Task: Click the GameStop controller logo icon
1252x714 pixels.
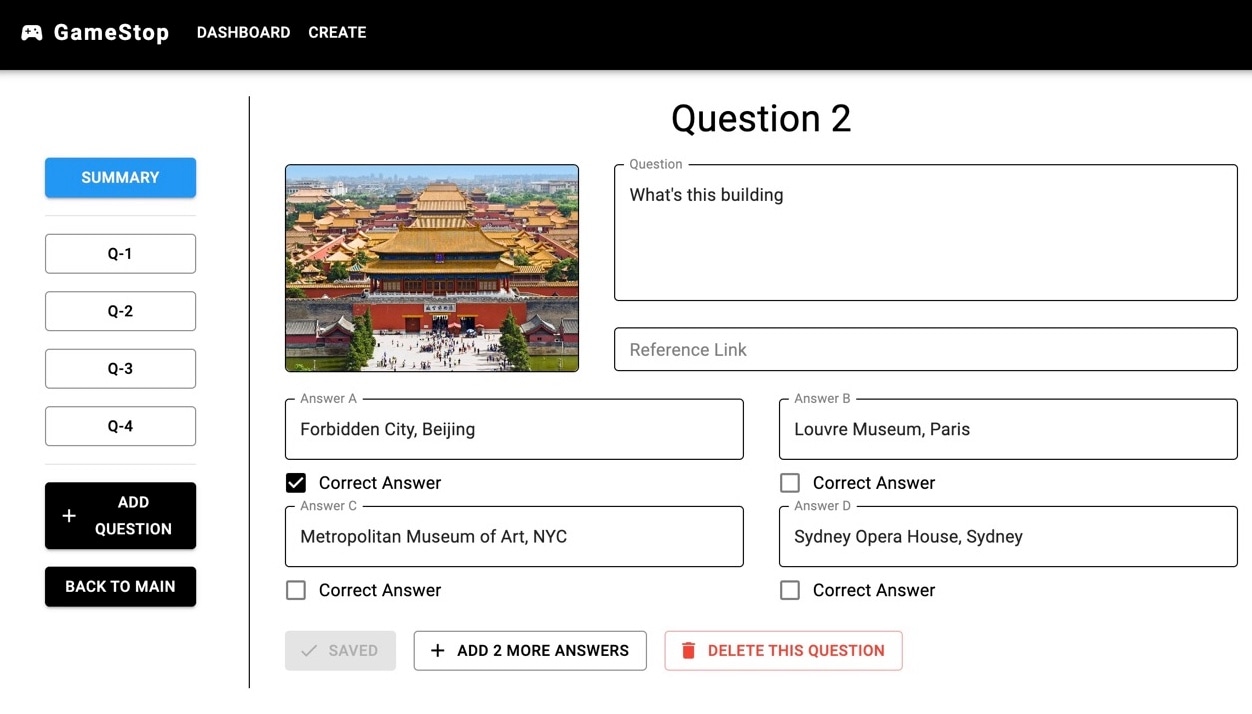Action: 32,33
